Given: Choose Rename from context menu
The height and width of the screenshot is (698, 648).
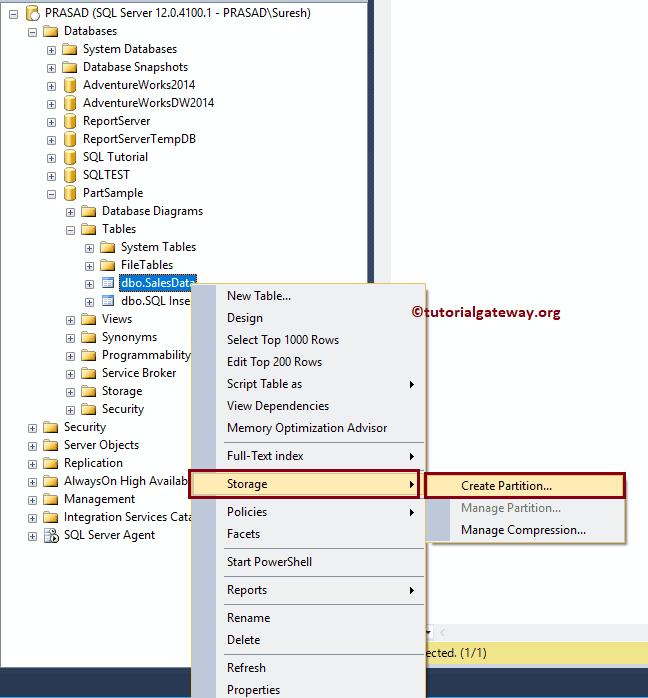Looking at the screenshot, I should [x=309, y=618].
